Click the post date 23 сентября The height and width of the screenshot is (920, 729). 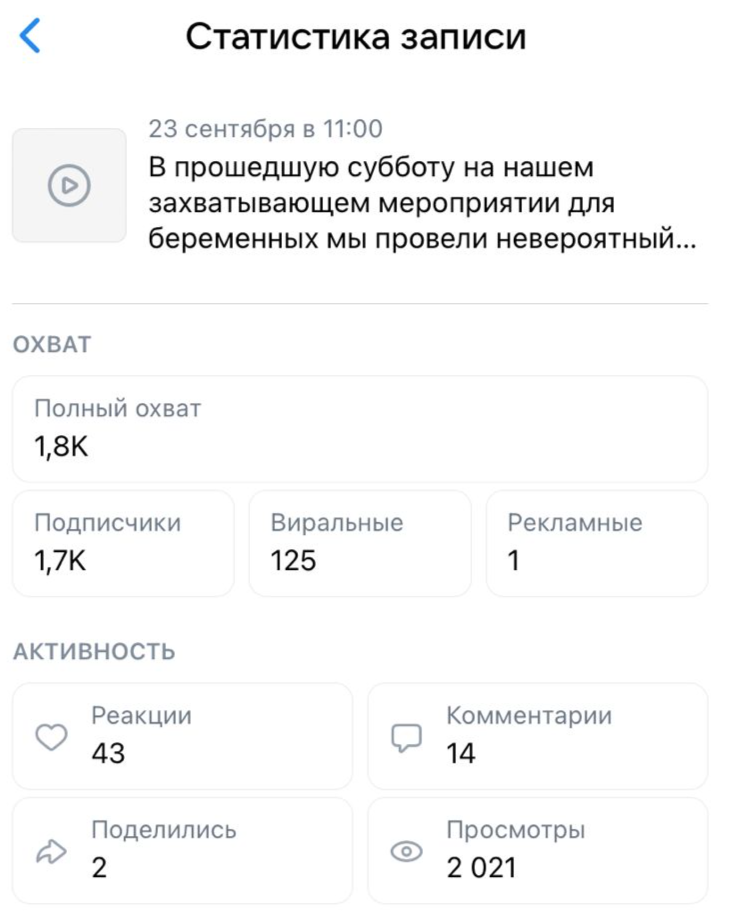pyautogui.click(x=265, y=129)
